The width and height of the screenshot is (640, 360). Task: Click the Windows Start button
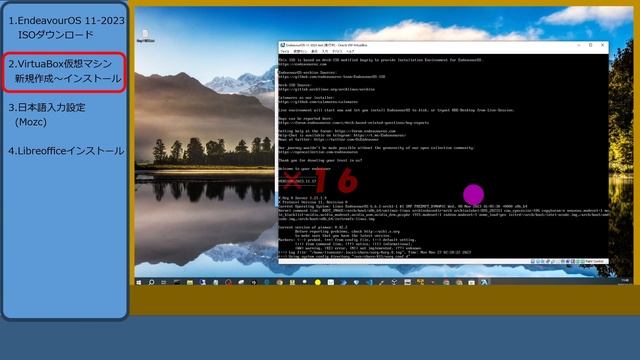tap(138, 282)
